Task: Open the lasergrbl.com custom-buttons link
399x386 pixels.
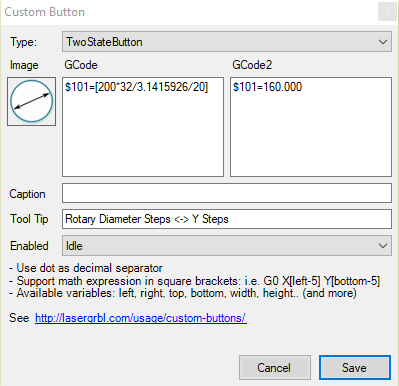Action: (x=141, y=318)
